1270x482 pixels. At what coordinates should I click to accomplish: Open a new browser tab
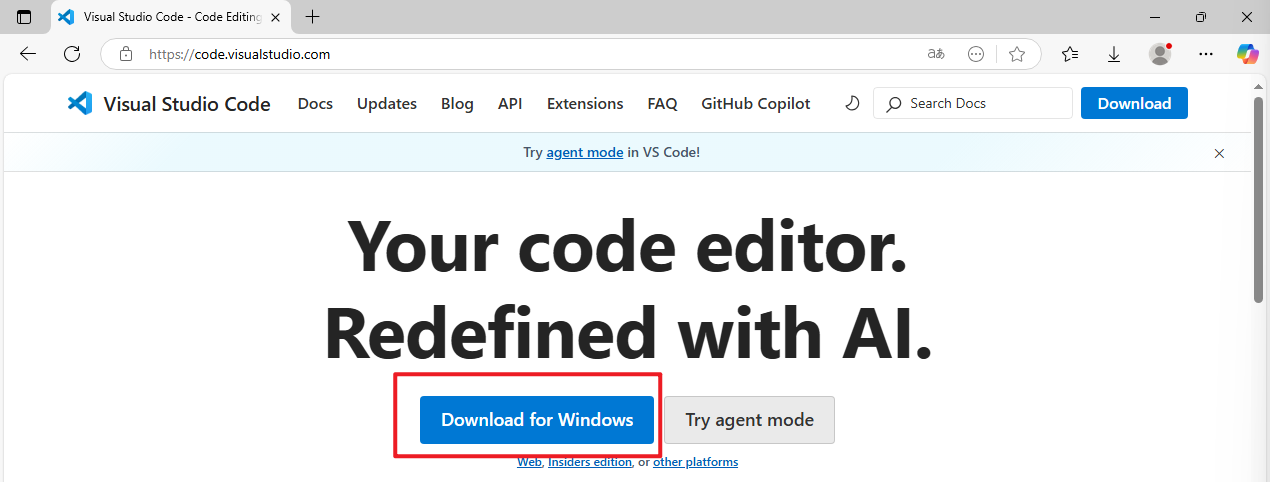(x=313, y=17)
